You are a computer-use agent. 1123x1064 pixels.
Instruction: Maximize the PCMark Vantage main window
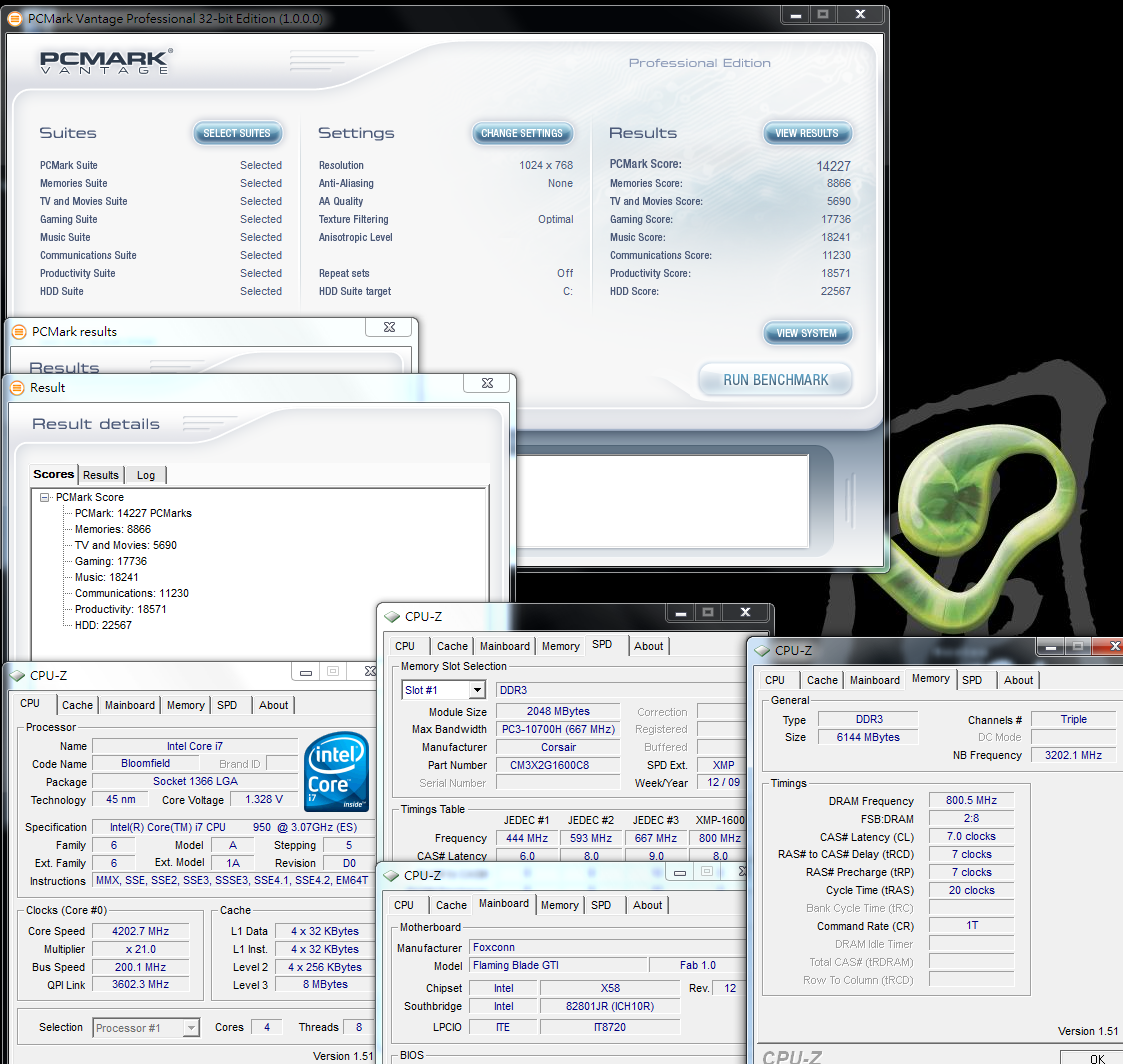point(823,15)
